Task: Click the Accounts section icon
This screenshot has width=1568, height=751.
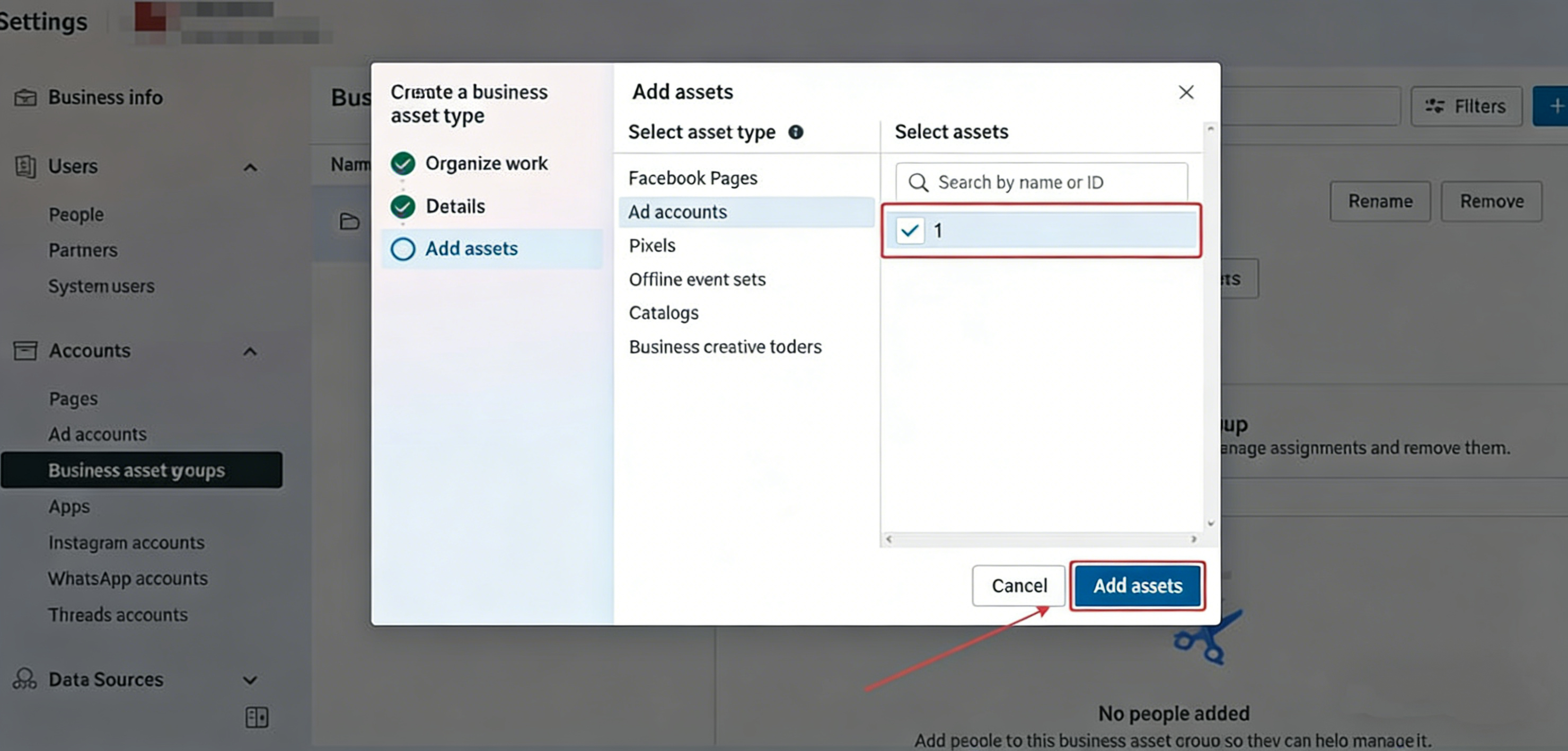Action: (25, 350)
